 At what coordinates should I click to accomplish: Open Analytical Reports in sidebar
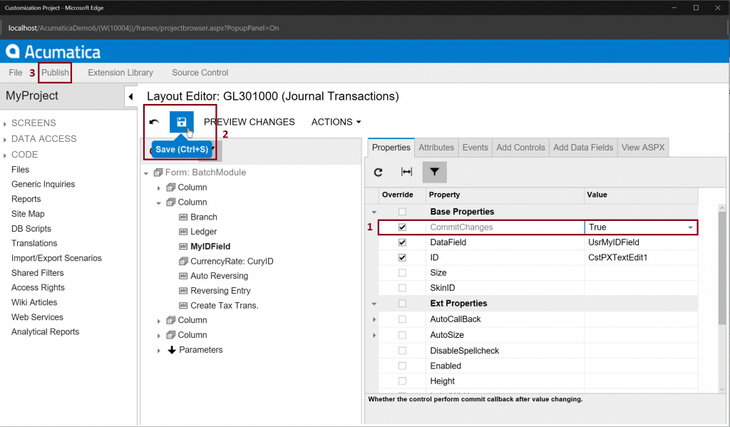[45, 332]
